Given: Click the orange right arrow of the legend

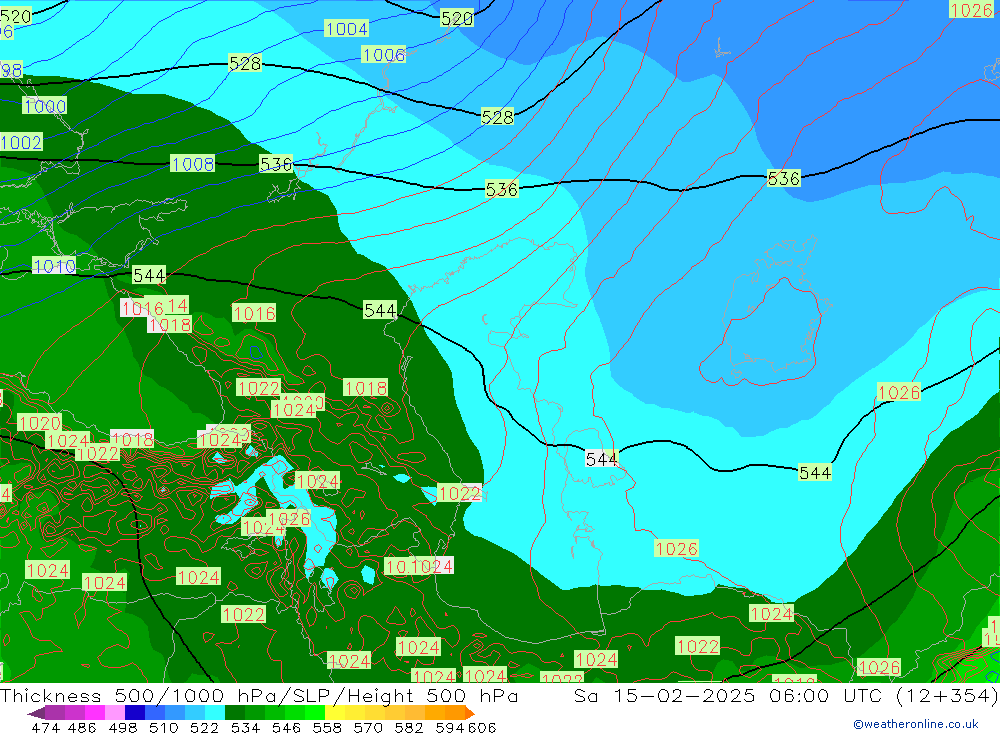Looking at the screenshot, I should coord(469,713).
